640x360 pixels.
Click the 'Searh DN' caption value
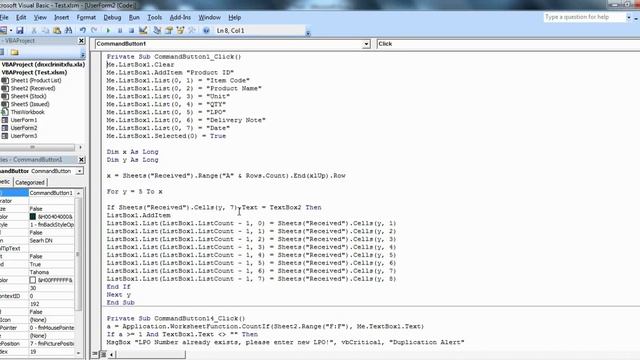[41, 240]
